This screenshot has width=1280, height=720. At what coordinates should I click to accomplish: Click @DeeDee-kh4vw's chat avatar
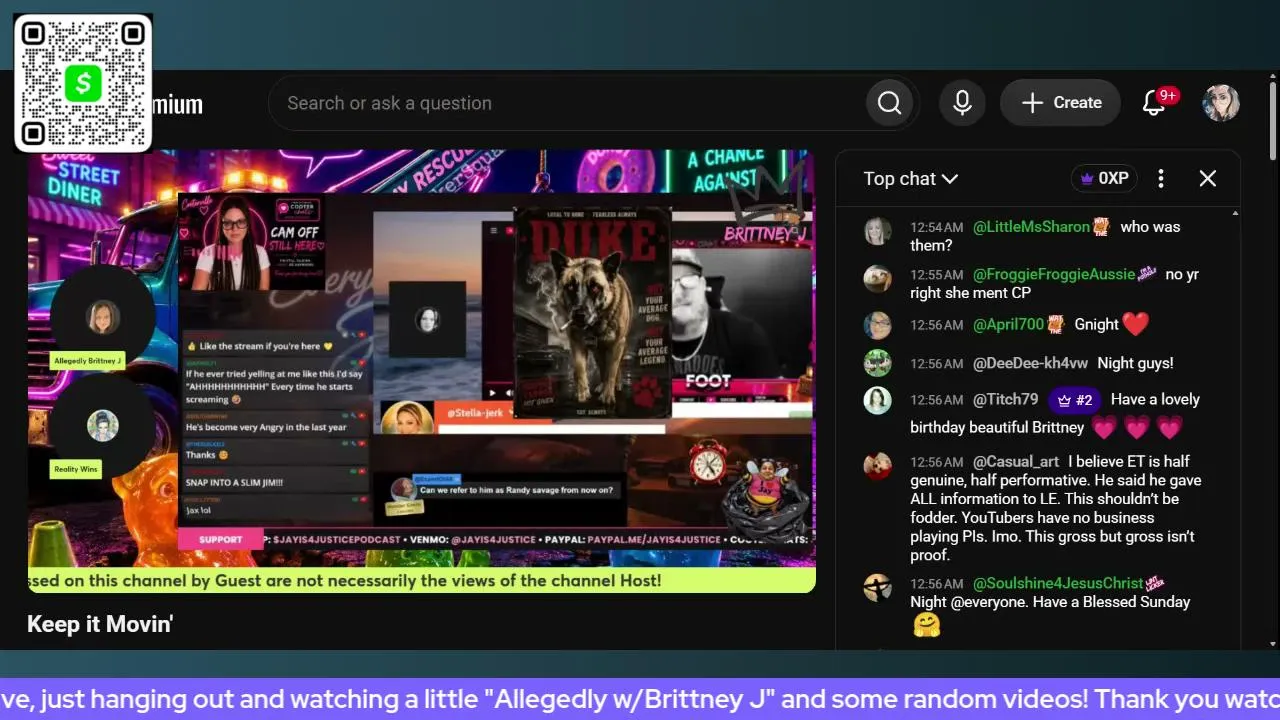tap(877, 362)
